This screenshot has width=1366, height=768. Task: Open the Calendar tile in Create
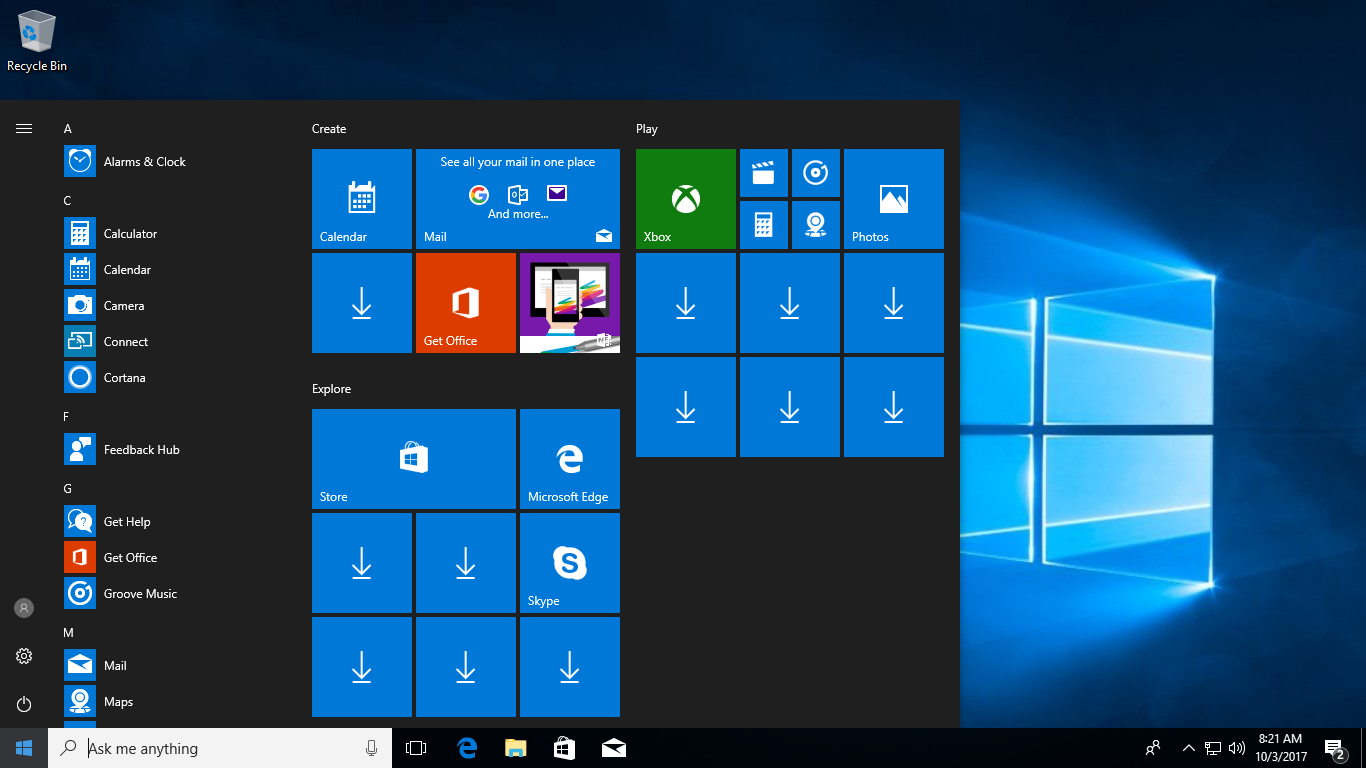coord(361,199)
